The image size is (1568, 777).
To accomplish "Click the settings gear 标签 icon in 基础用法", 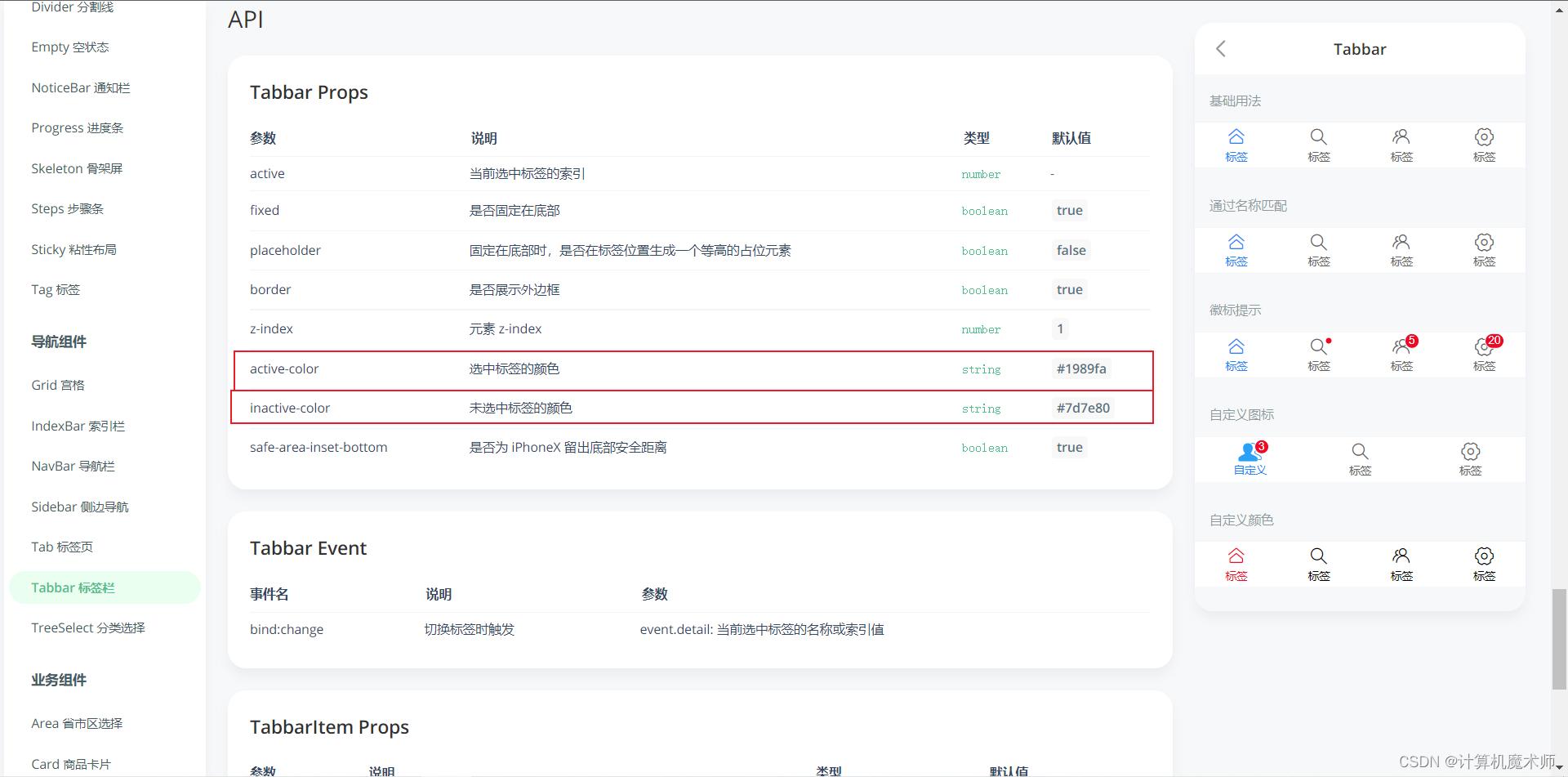I will (x=1485, y=144).
